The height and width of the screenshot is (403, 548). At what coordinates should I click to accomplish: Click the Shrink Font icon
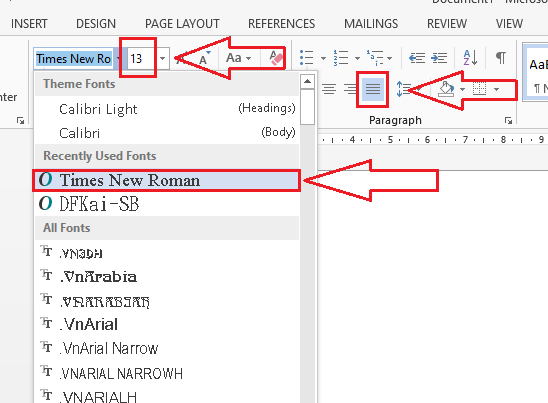tap(204, 58)
